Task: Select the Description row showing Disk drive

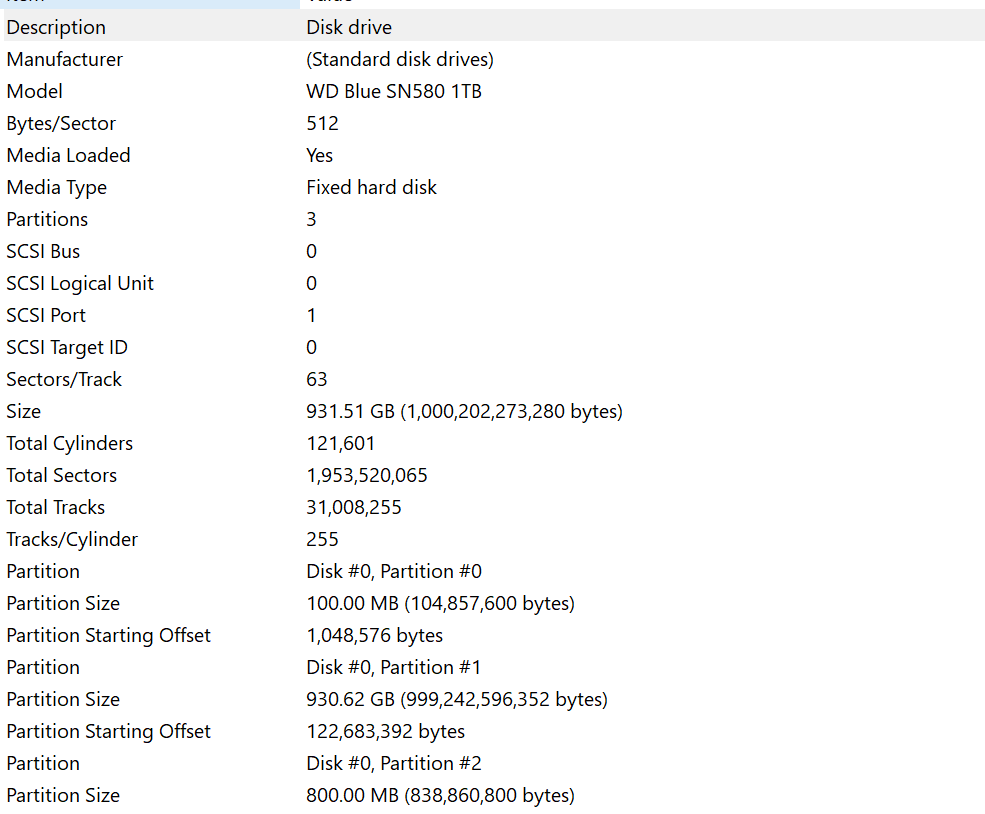Action: tap(56, 27)
